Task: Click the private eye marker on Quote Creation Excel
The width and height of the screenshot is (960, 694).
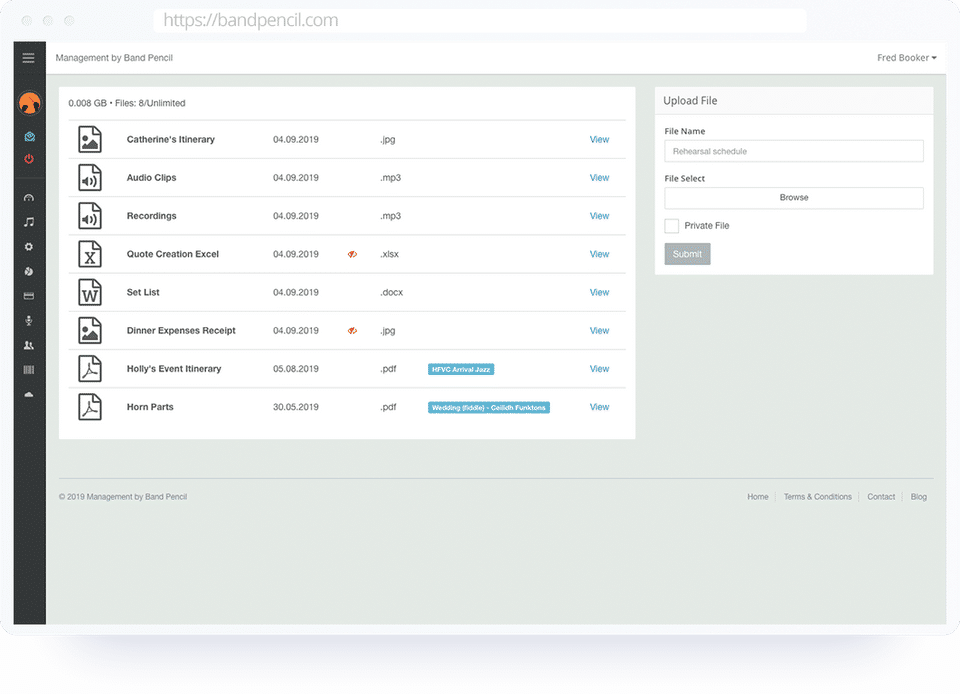Action: pos(352,254)
